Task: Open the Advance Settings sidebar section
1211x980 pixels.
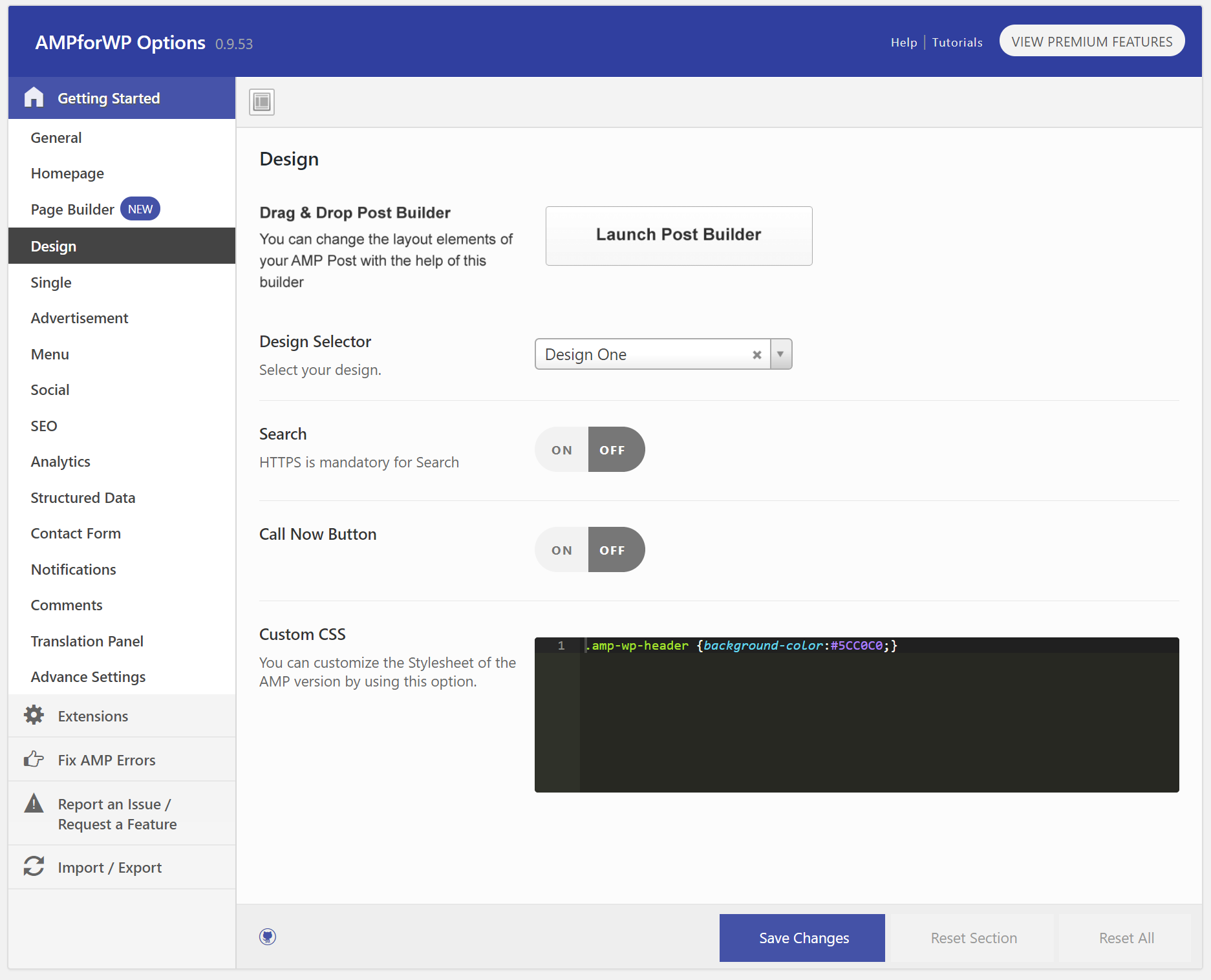Action: pos(88,677)
